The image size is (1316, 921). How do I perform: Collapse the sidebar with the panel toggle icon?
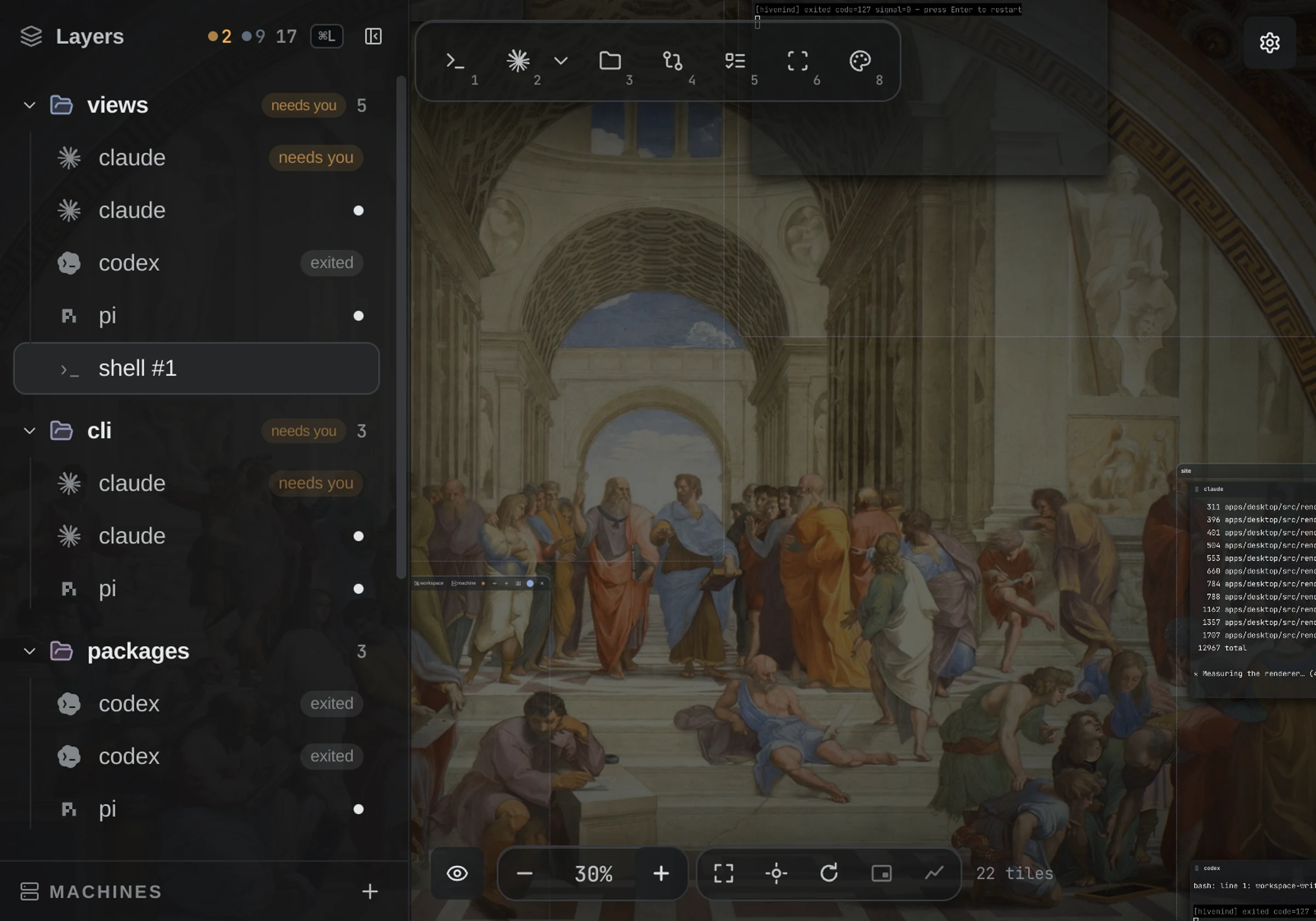point(373,37)
